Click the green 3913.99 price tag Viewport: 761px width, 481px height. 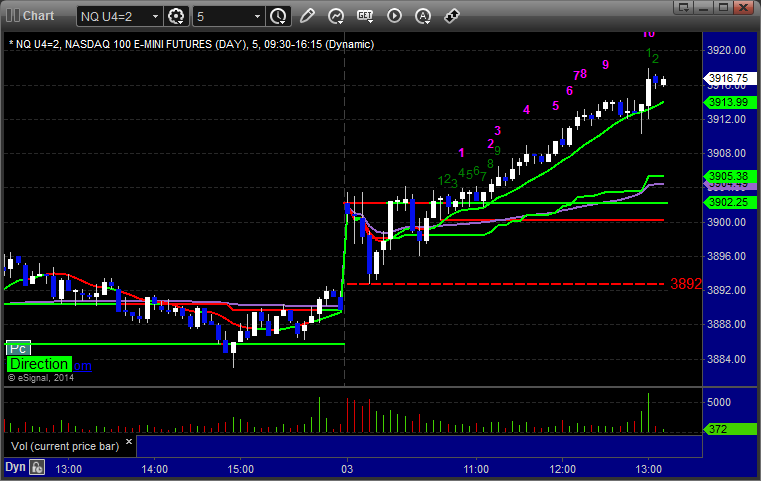pos(729,102)
